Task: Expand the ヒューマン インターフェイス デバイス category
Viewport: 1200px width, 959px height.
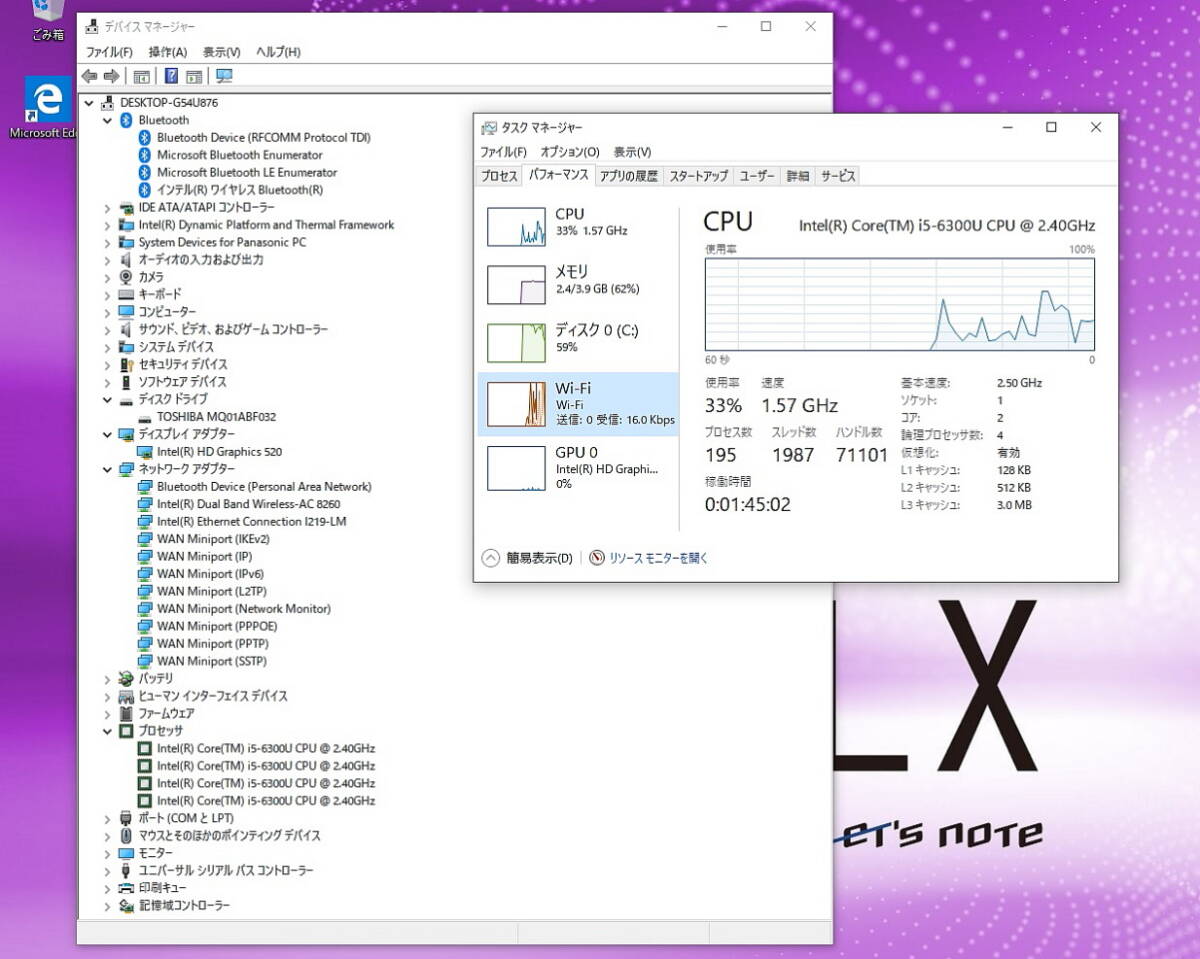Action: coord(107,696)
